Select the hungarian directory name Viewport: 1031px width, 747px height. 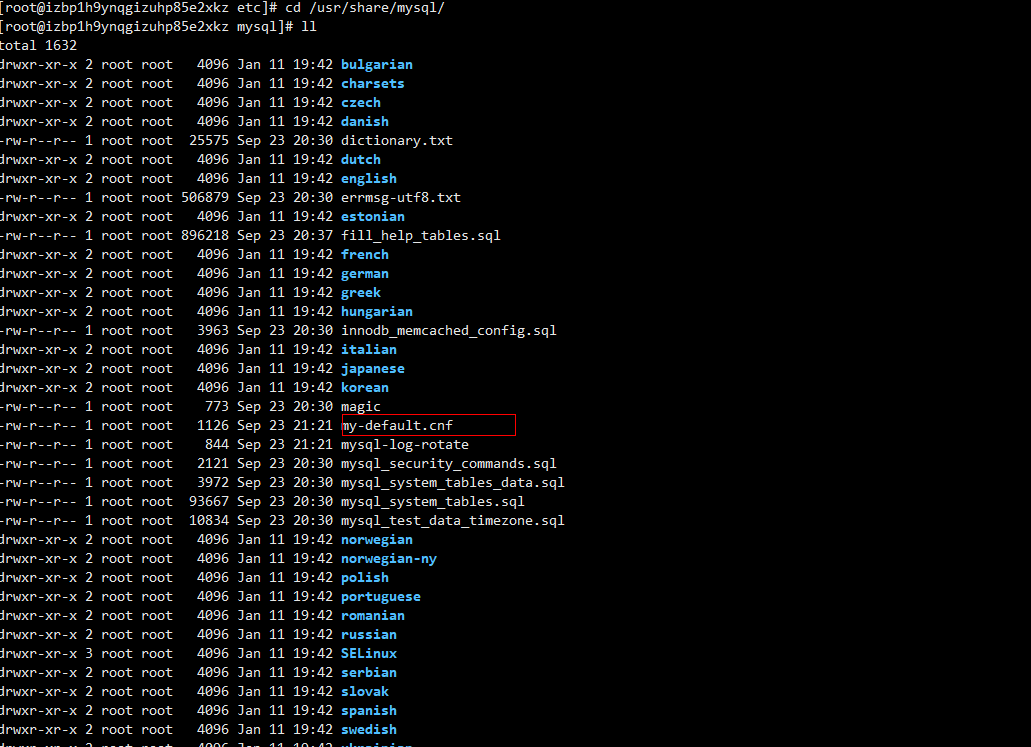tap(377, 312)
